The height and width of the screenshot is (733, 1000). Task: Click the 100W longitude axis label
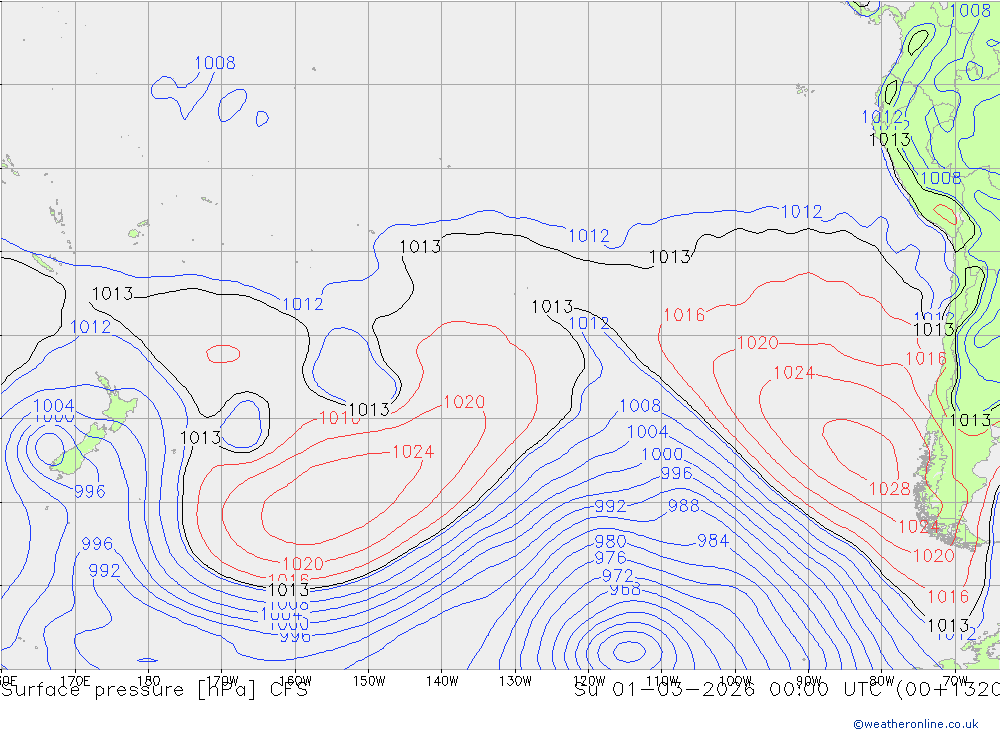point(735,680)
